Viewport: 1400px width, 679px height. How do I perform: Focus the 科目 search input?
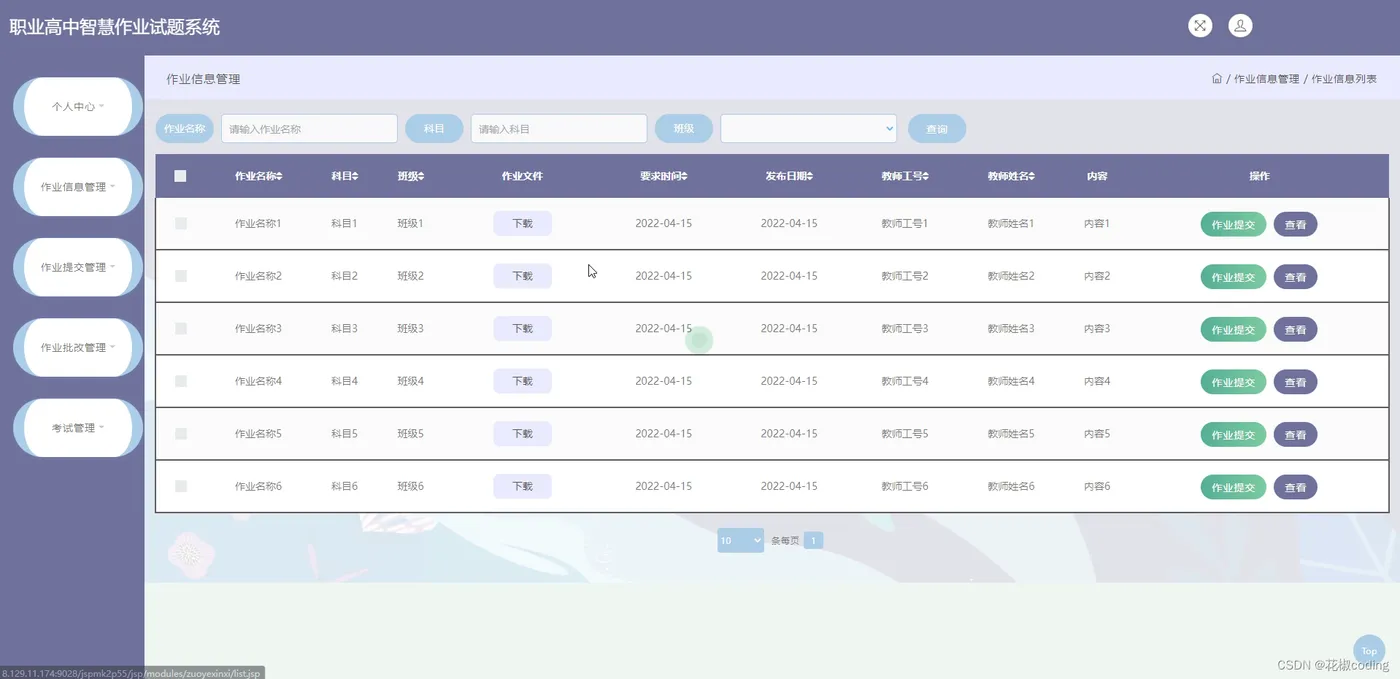point(559,128)
